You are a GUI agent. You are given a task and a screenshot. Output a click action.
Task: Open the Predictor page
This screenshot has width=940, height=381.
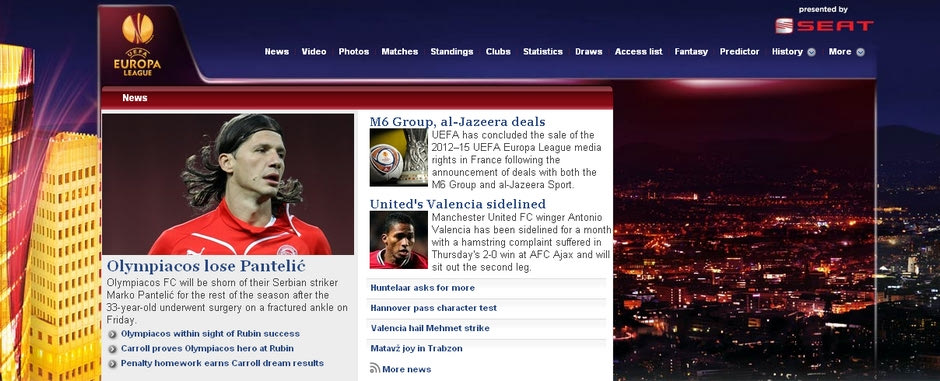click(x=740, y=52)
